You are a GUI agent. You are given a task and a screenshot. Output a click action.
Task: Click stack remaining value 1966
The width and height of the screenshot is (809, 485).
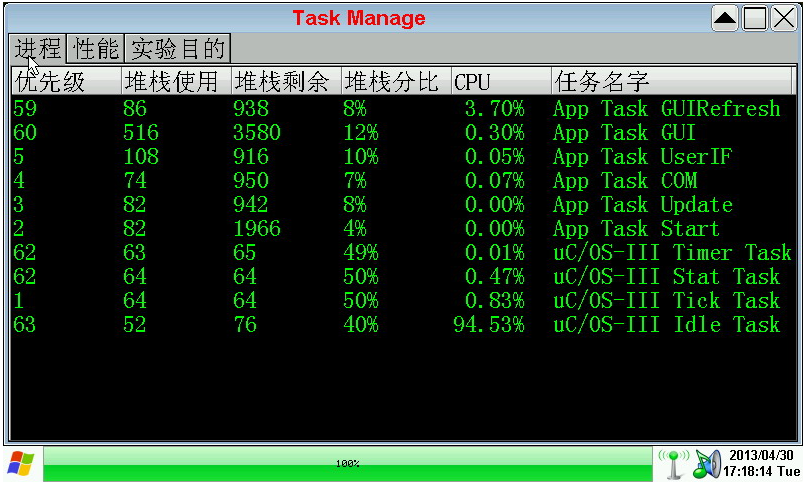[257, 229]
